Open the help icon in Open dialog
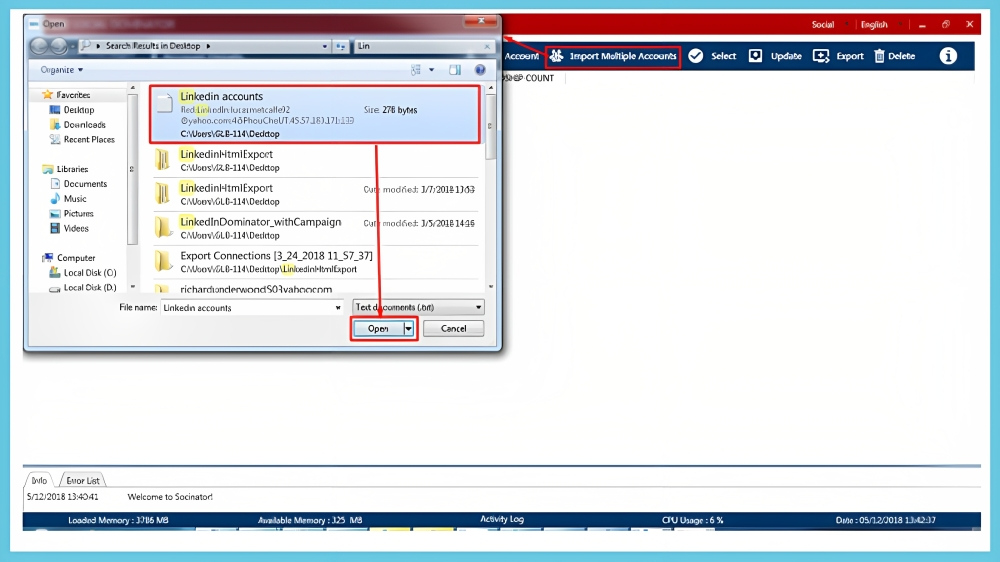 [480, 70]
